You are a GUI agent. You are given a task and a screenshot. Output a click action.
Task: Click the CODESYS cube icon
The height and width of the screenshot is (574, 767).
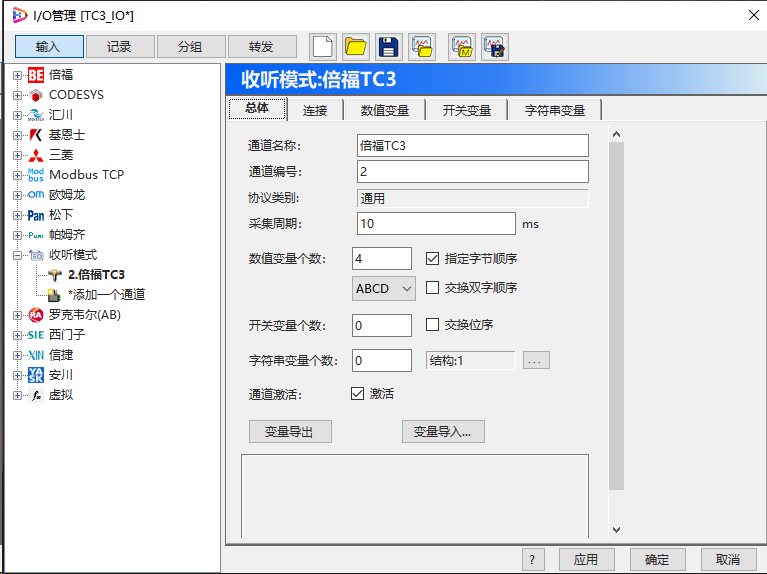pyautogui.click(x=36, y=95)
